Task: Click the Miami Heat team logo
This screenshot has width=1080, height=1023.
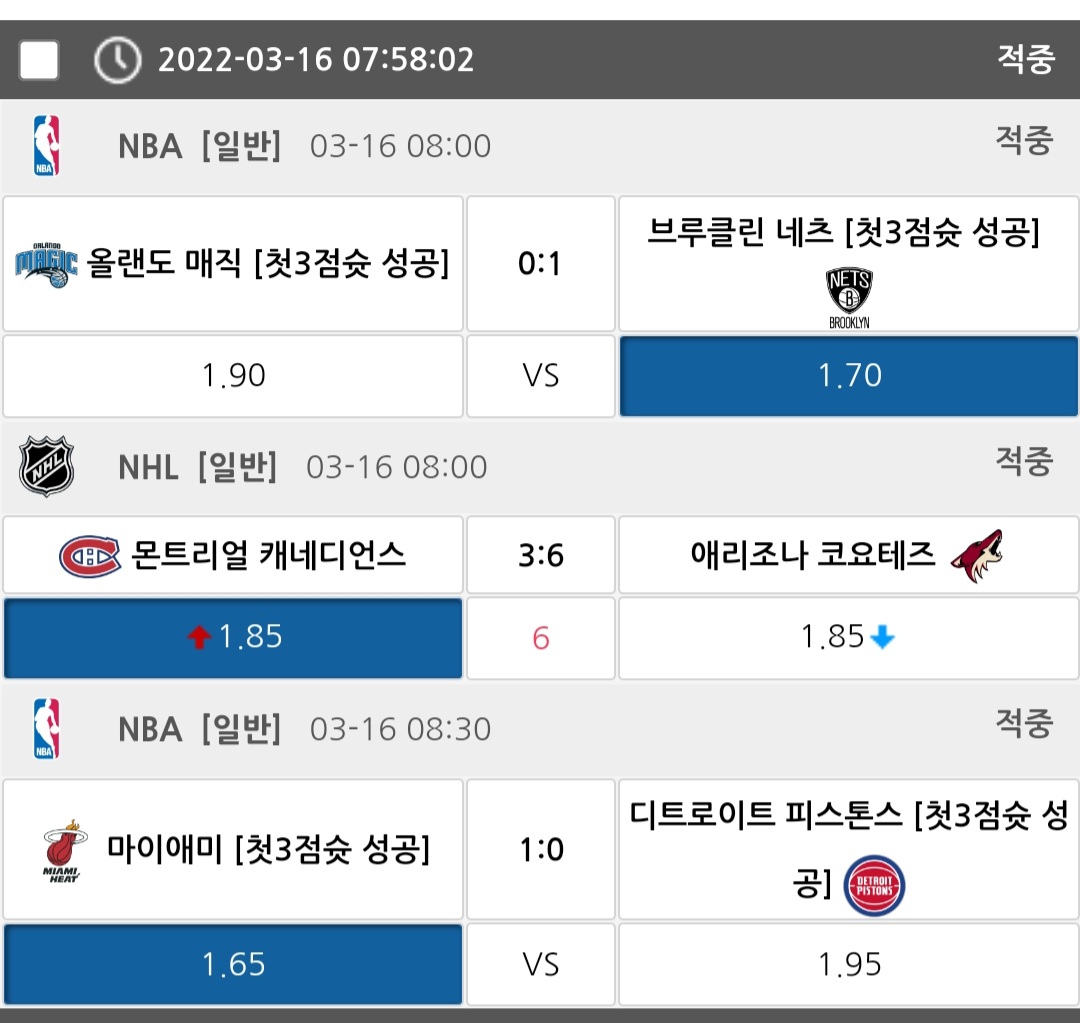Action: 62,851
